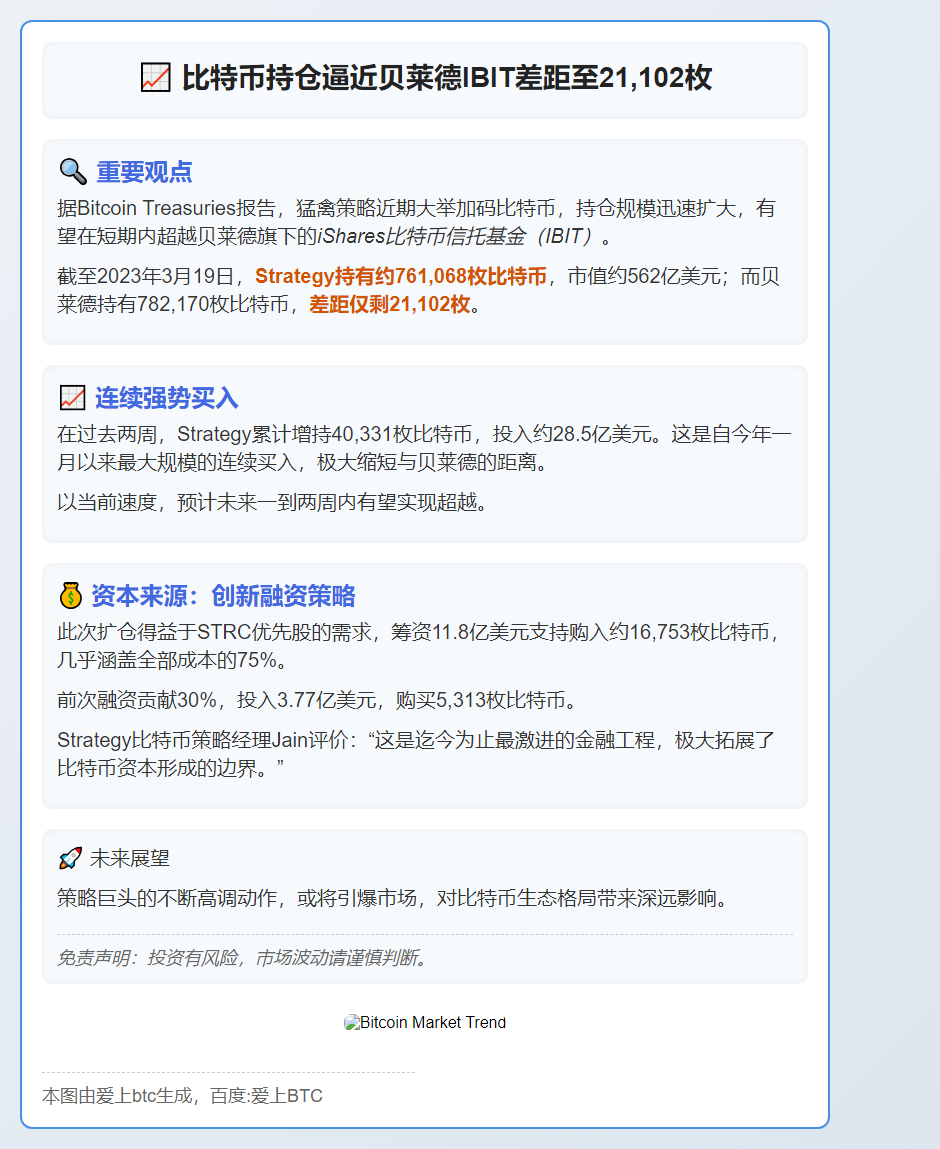Click the 重要观点 section heading
The width and height of the screenshot is (940, 1149).
click(x=144, y=171)
